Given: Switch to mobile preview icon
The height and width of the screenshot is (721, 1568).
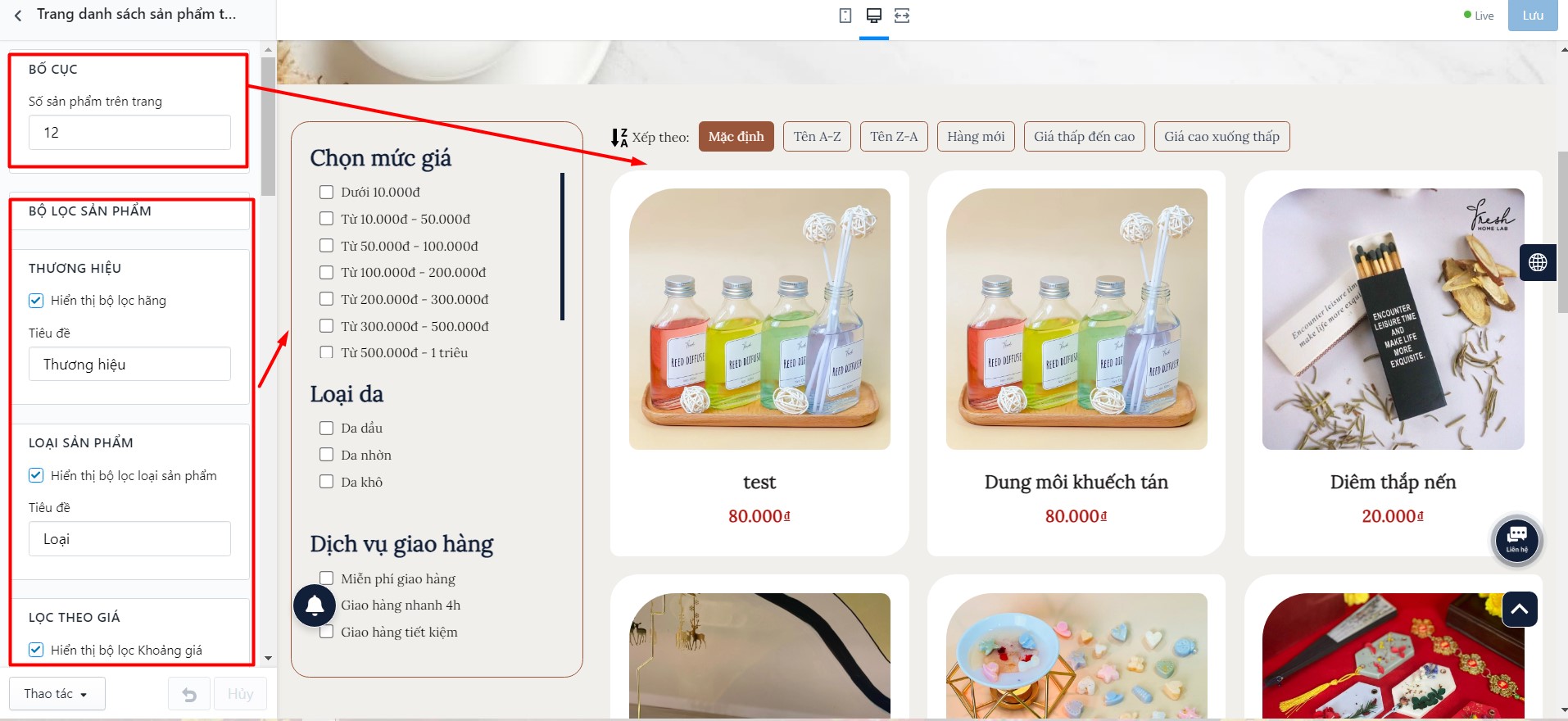Looking at the screenshot, I should (845, 16).
